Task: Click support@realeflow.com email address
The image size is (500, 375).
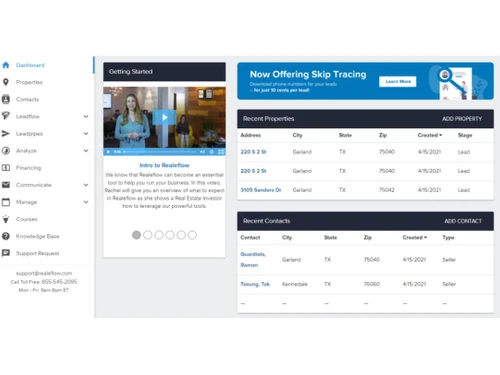Action: coord(44,273)
